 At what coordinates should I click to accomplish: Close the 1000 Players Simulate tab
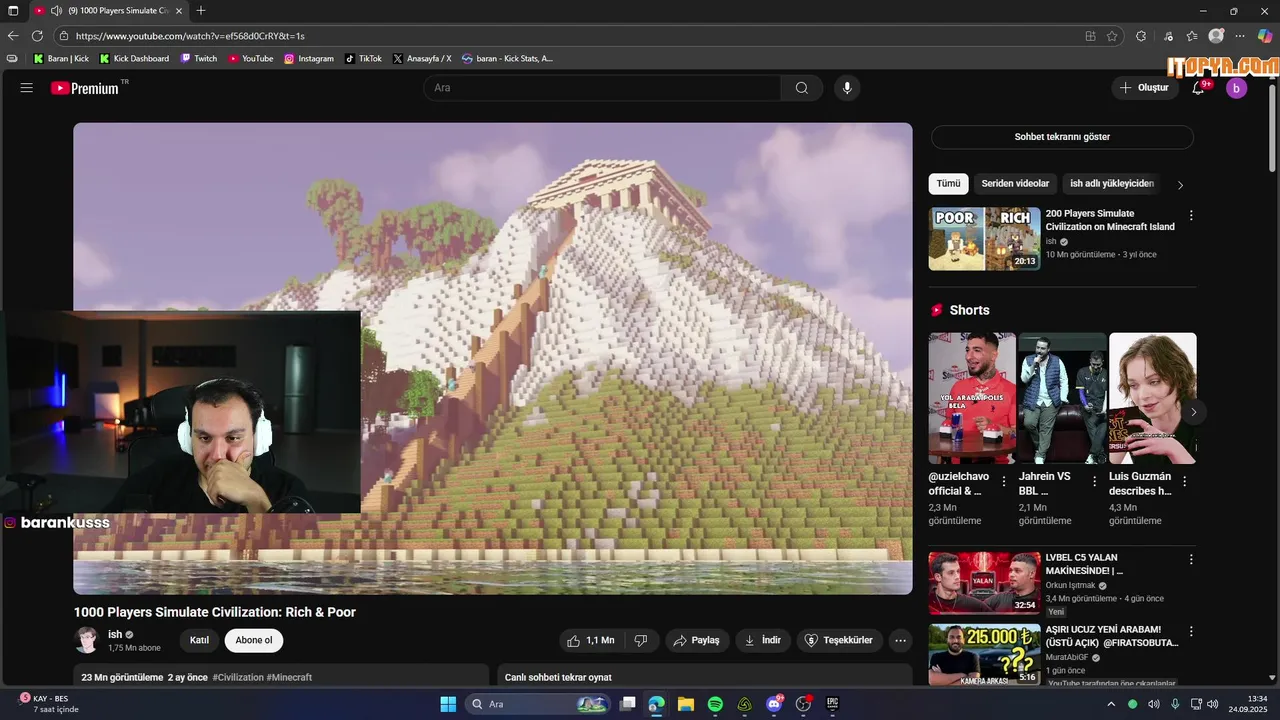[178, 10]
